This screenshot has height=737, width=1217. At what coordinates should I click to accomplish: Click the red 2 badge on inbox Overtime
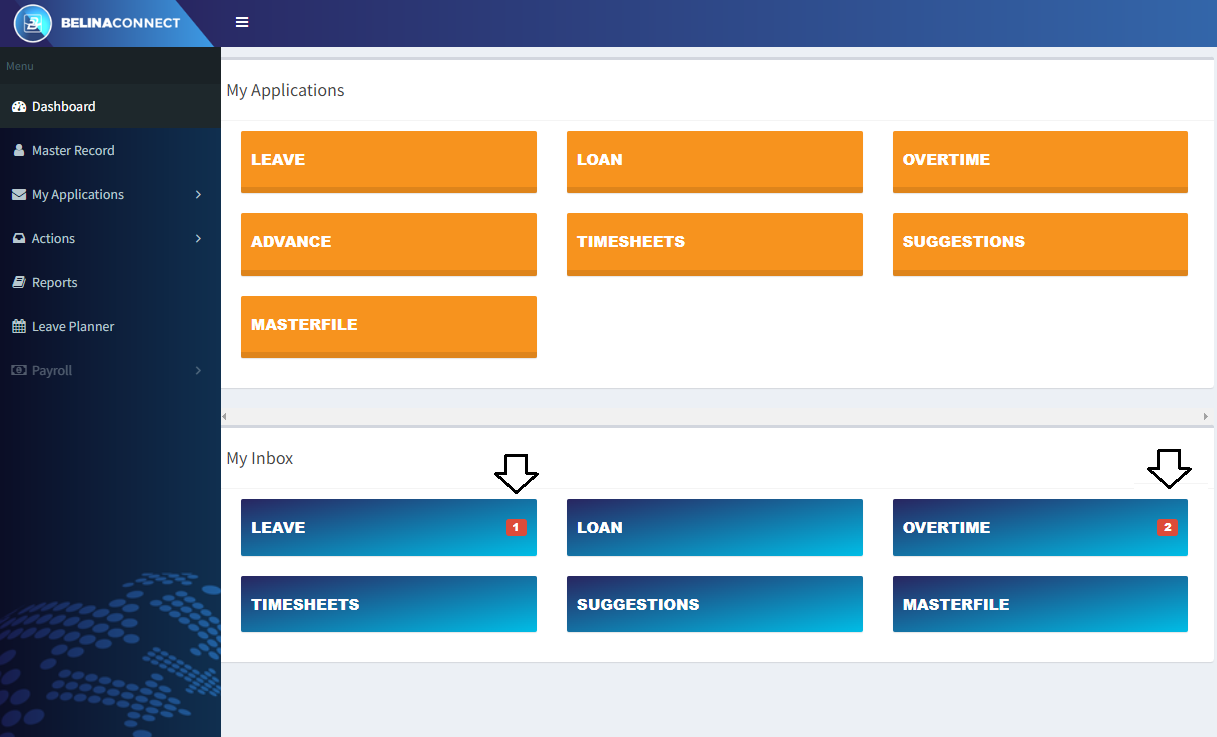1167,527
